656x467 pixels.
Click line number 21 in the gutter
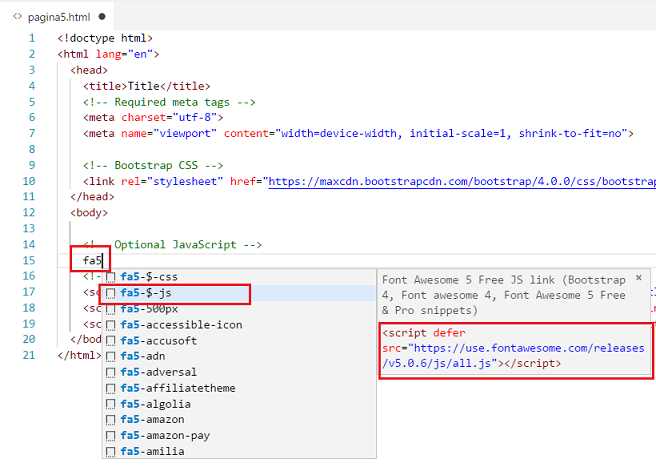click(x=29, y=355)
